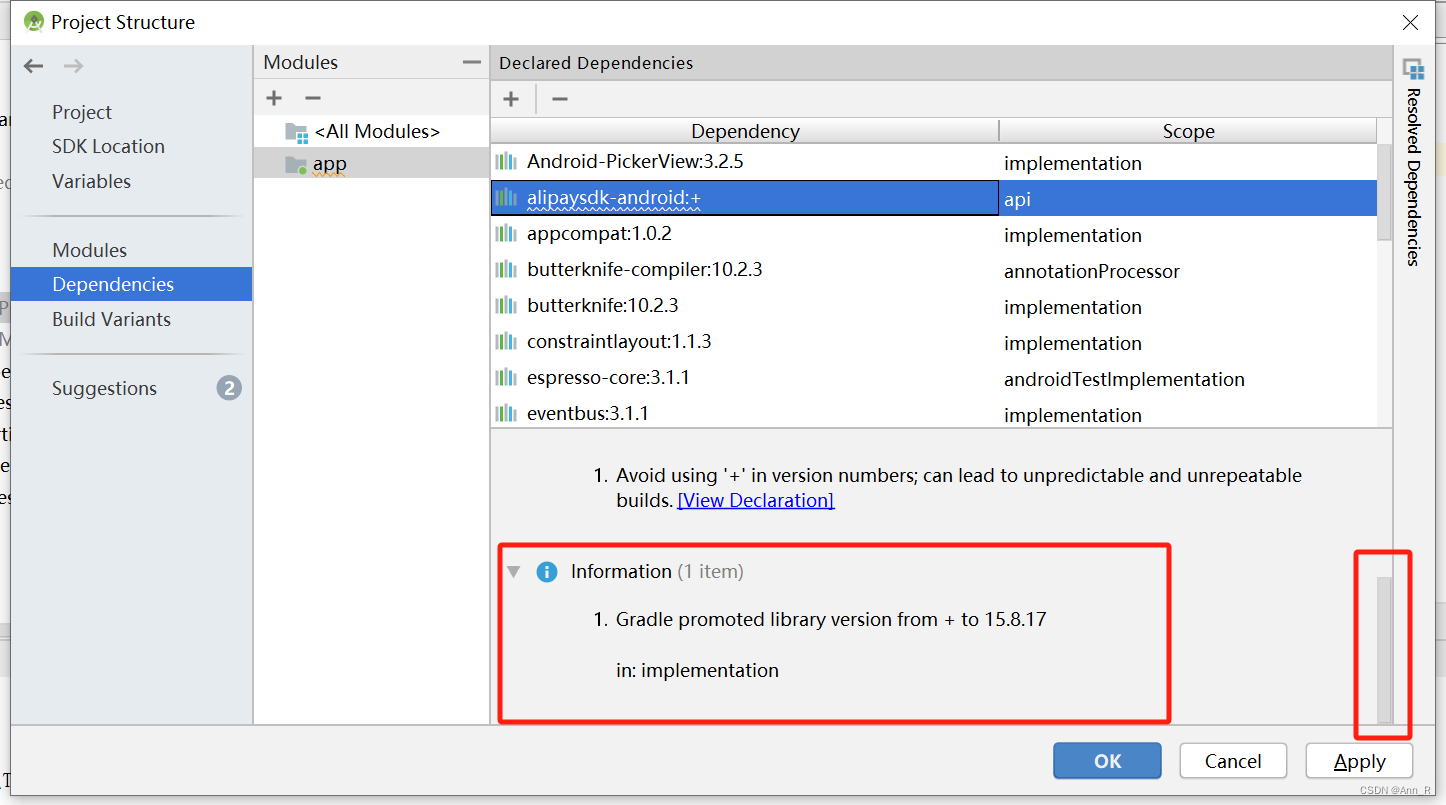Click the OK button
Image resolution: width=1446 pixels, height=805 pixels.
click(1107, 761)
